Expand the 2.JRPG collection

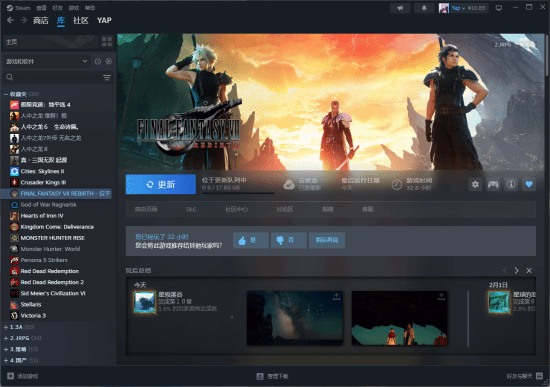tap(6, 338)
